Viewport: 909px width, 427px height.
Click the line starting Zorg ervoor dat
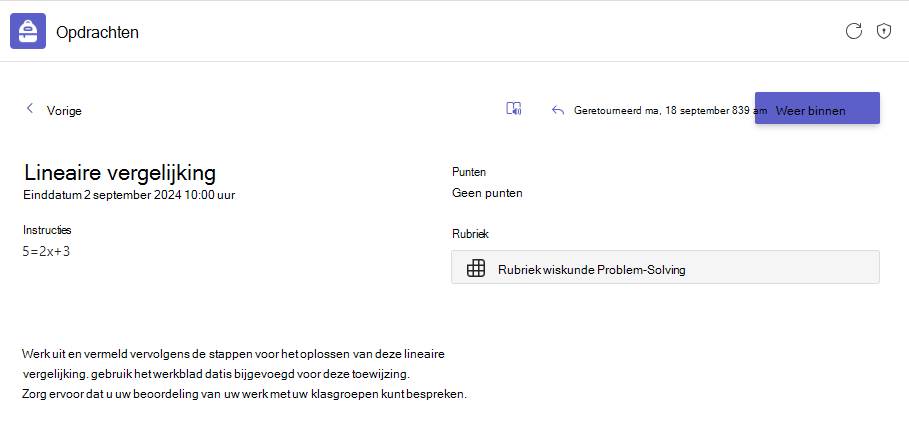[x=244, y=394]
